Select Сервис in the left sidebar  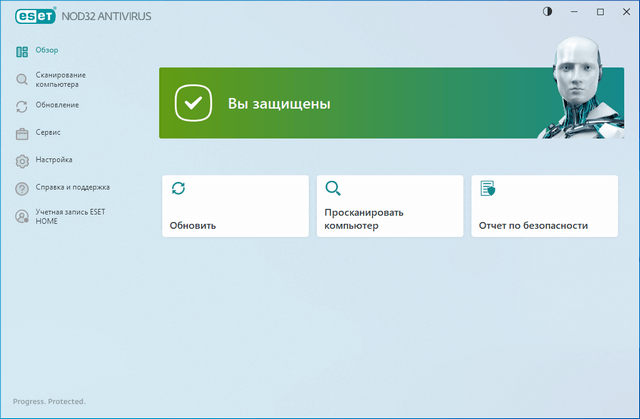click(49, 132)
